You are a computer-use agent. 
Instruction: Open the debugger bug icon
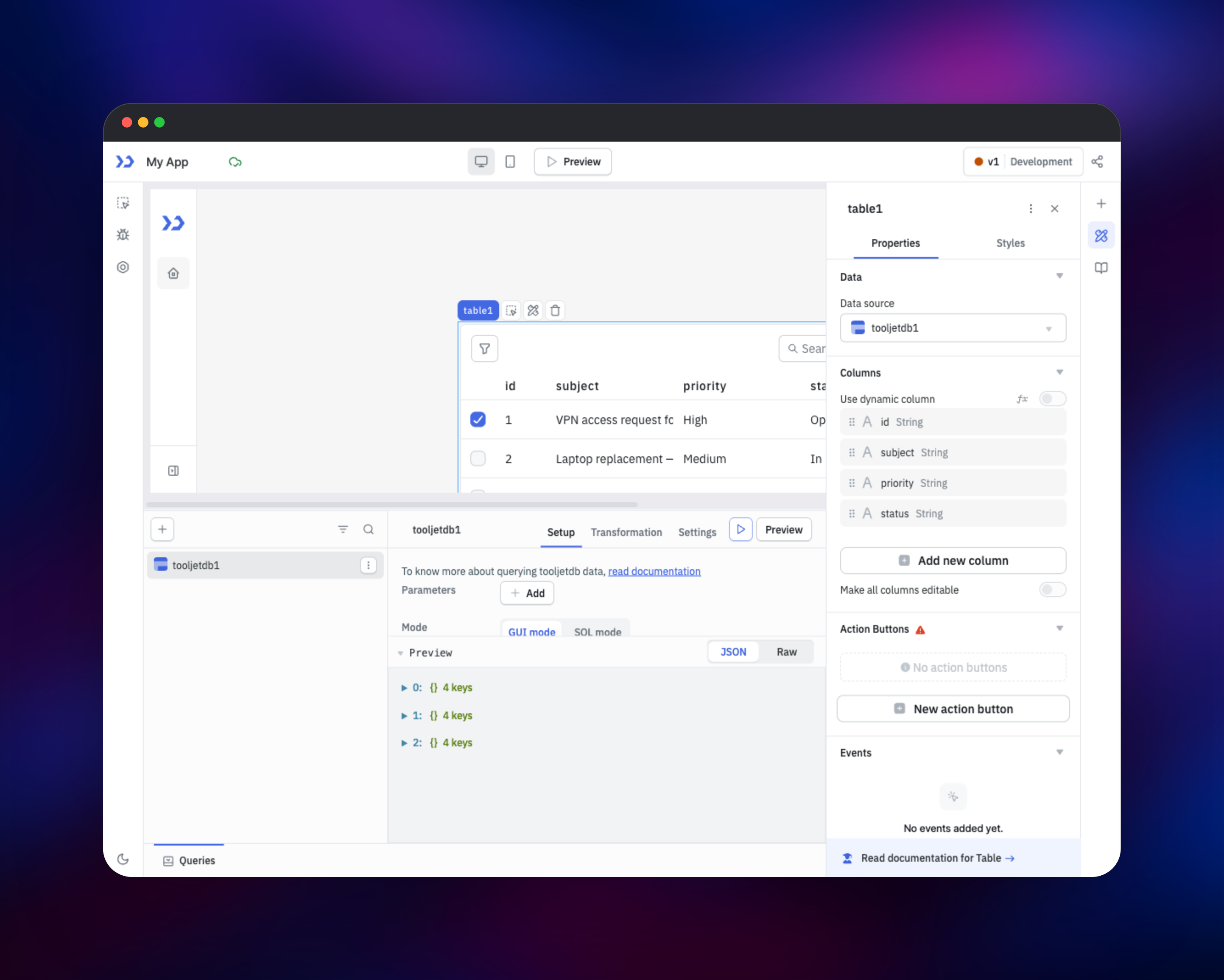(123, 235)
